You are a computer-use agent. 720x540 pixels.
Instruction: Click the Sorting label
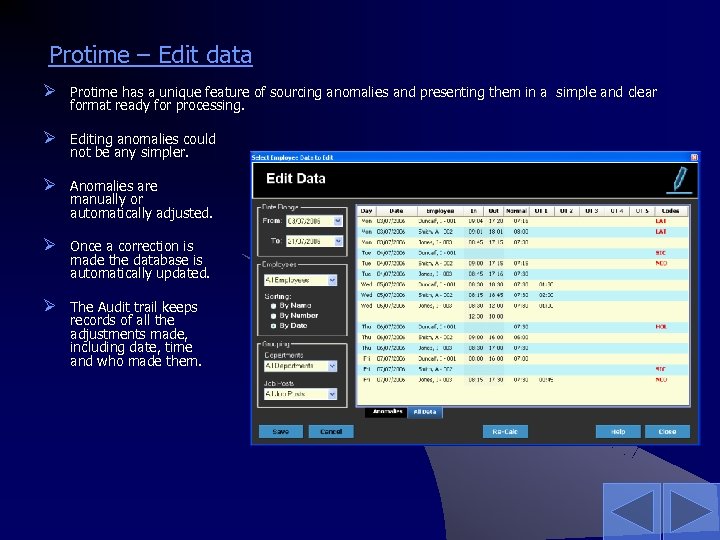pos(278,296)
